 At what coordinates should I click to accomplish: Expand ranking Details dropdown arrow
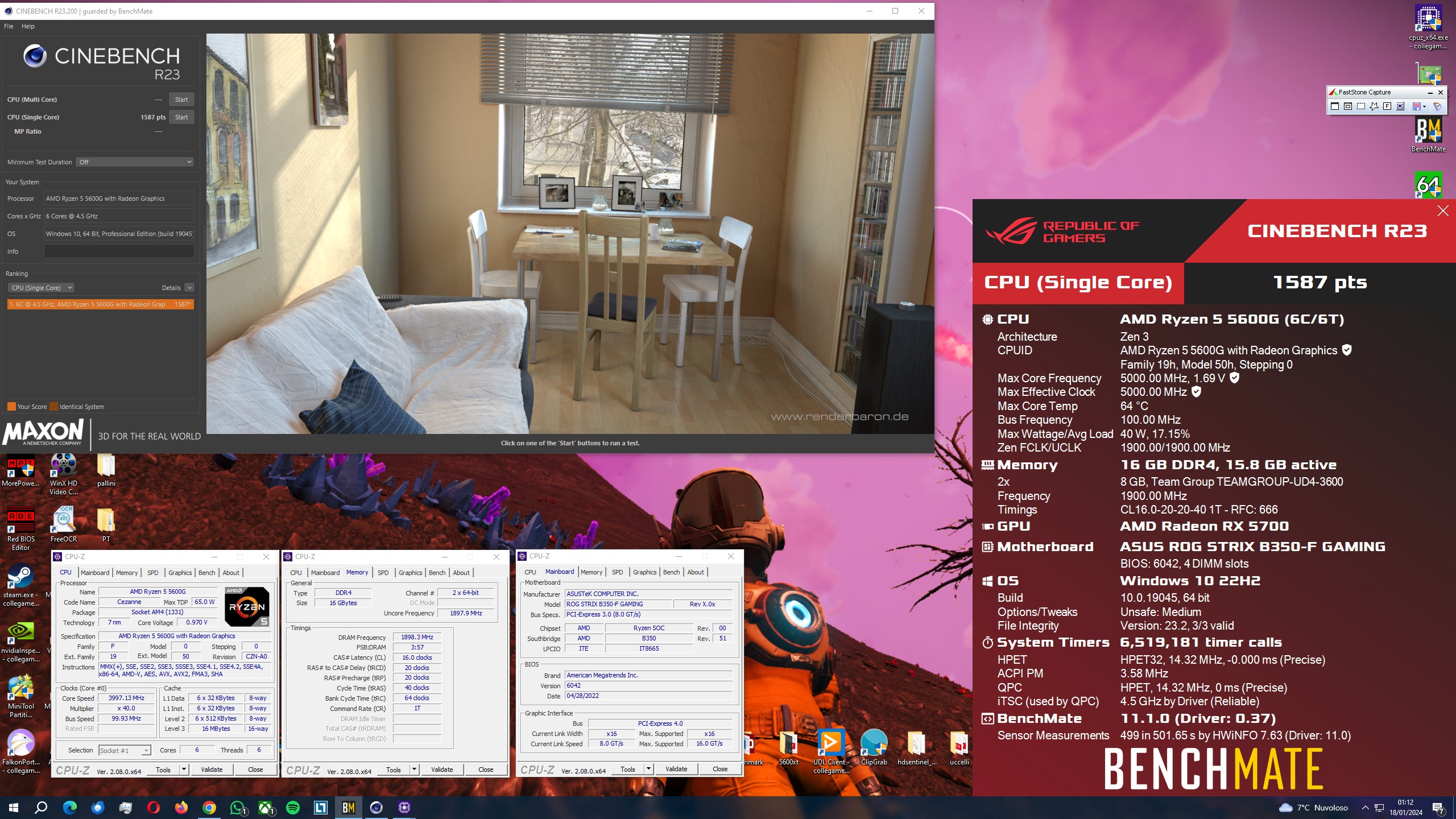pos(189,288)
